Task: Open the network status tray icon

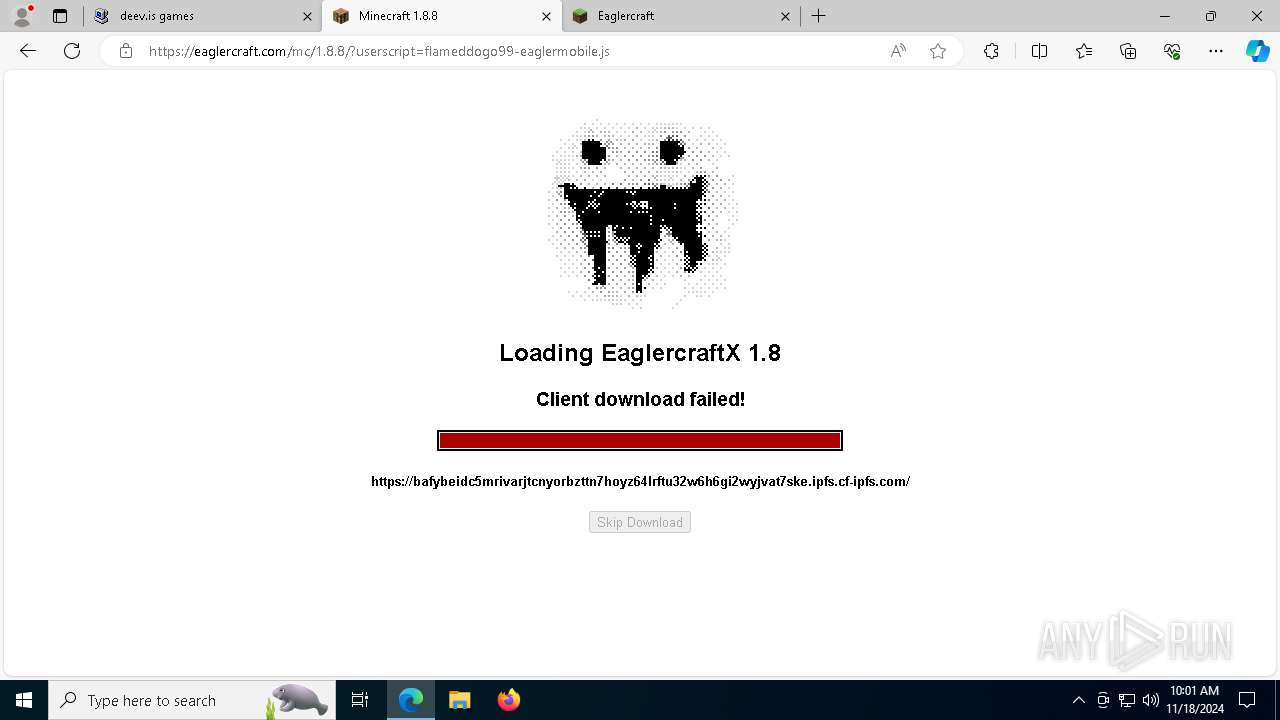Action: (1127, 700)
